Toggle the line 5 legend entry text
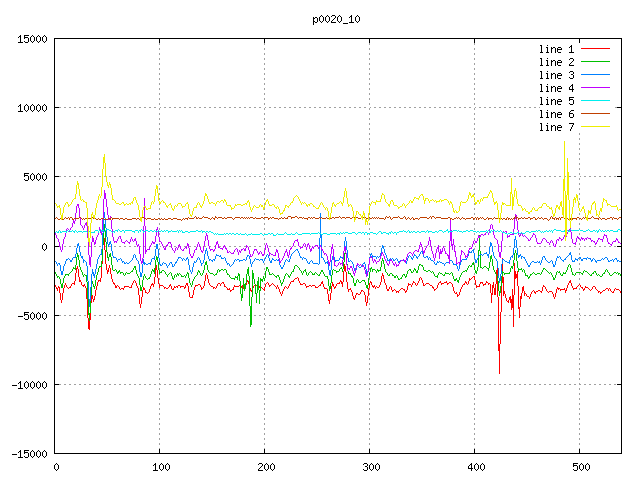Viewport: 640px width, 480px height. tap(556, 101)
